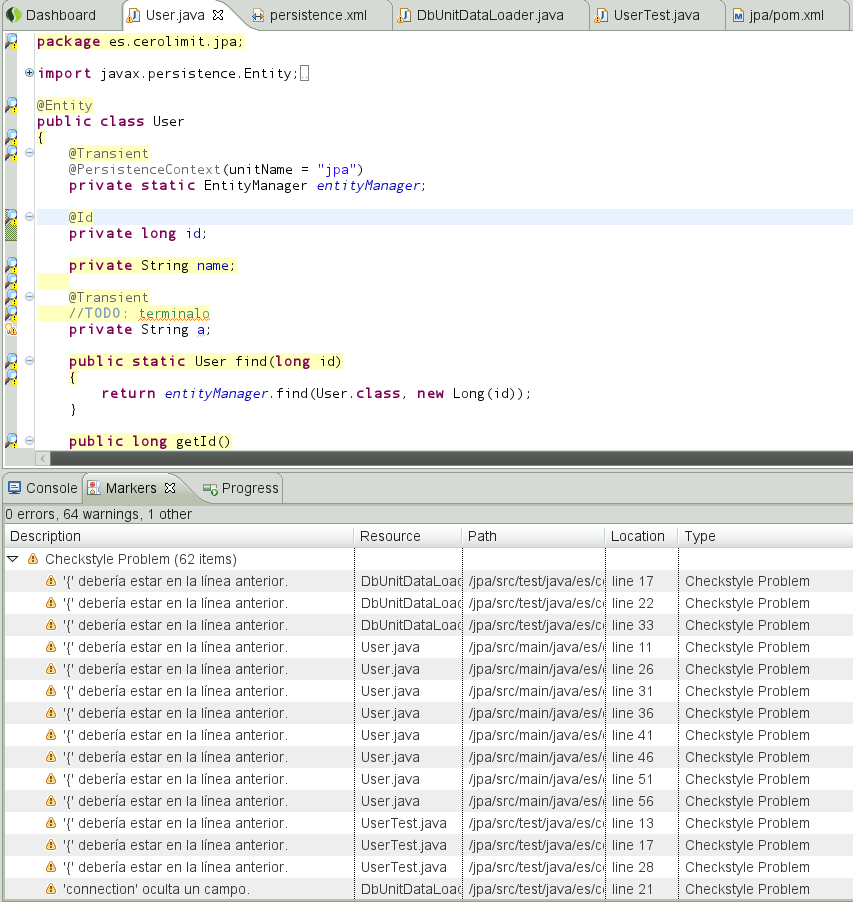This screenshot has width=853, height=902.
Task: Click persistence.xml tab file icon
Action: (x=258, y=16)
